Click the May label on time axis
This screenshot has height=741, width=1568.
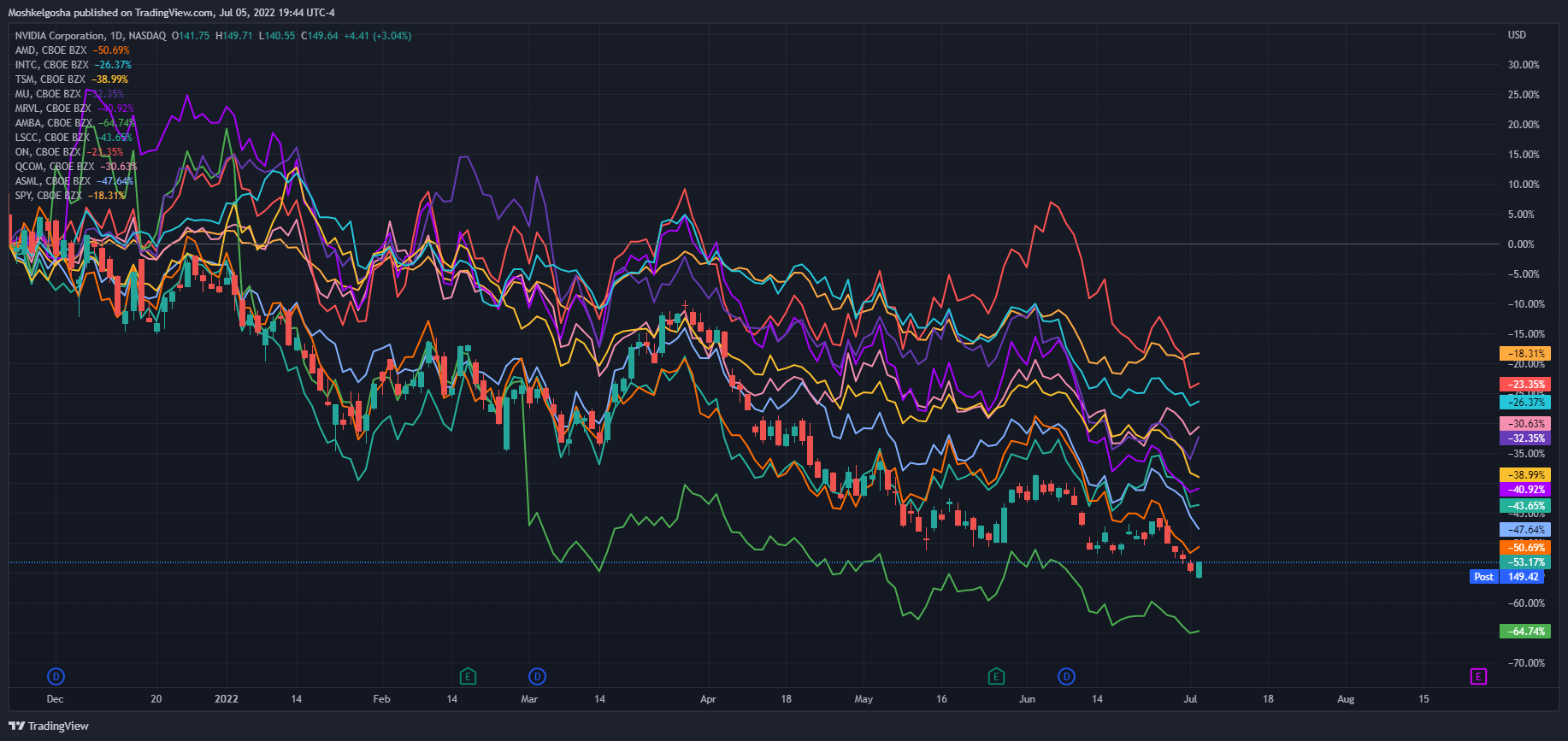(x=864, y=699)
